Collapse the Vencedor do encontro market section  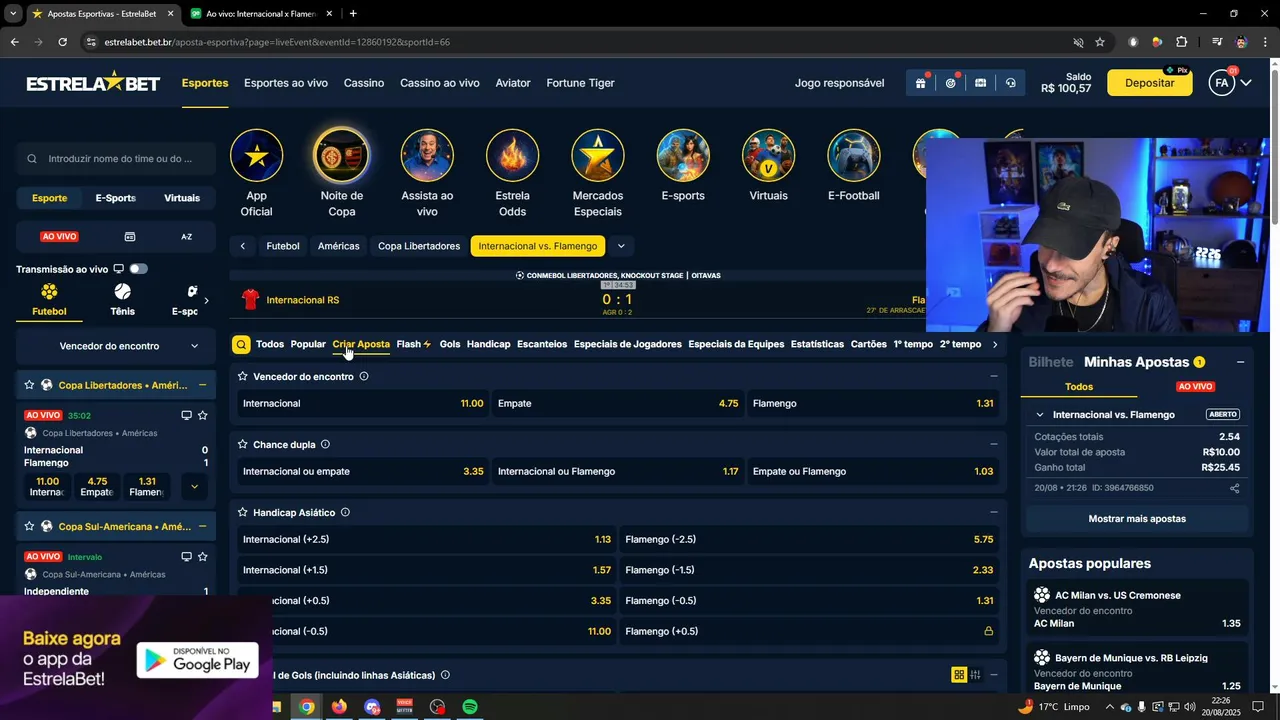coord(993,376)
